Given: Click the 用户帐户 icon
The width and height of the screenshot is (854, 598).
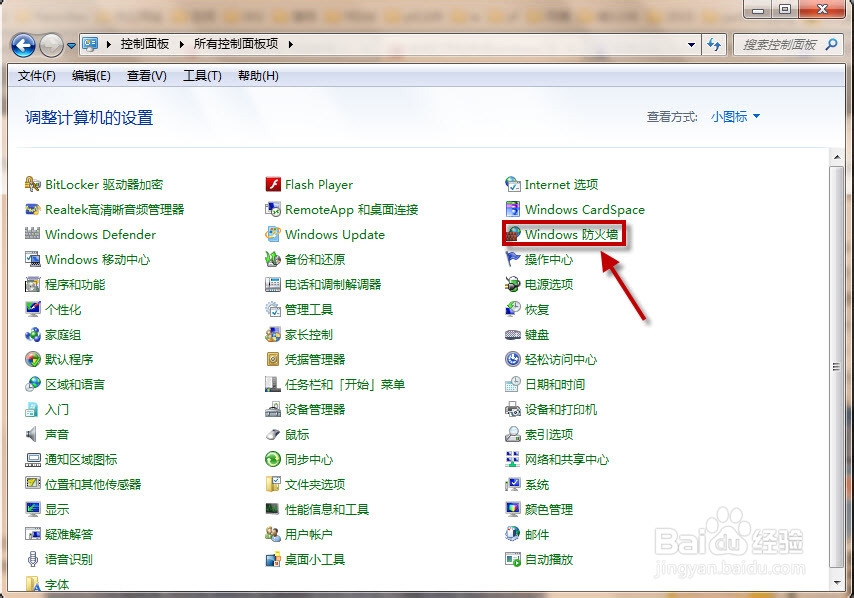Looking at the screenshot, I should click(x=273, y=534).
